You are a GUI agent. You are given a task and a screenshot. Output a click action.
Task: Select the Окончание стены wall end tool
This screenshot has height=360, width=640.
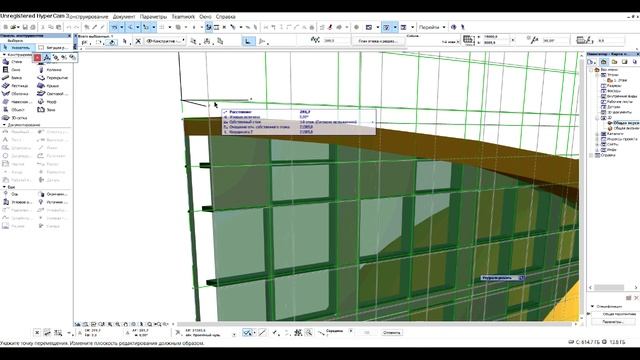(x=53, y=194)
